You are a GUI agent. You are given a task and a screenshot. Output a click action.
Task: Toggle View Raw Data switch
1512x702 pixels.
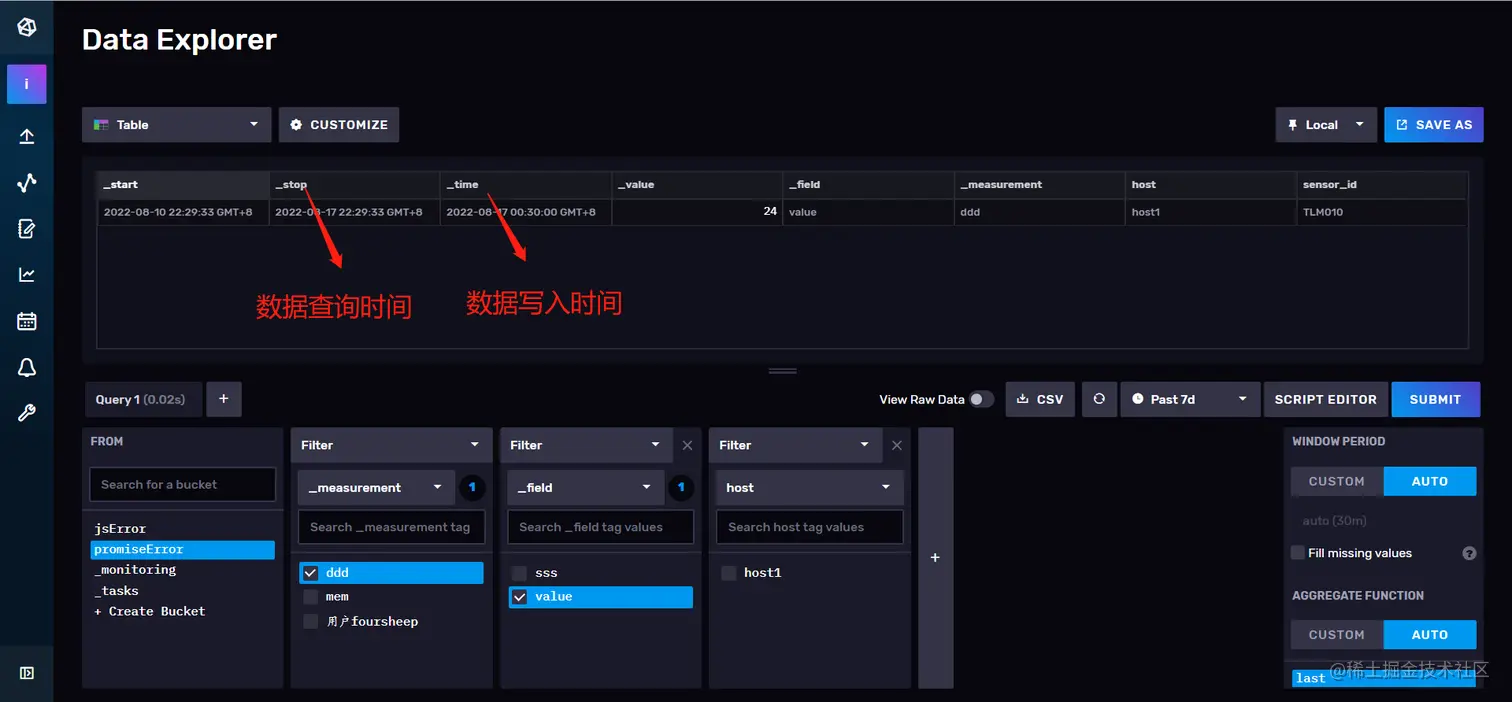pyautogui.click(x=982, y=399)
